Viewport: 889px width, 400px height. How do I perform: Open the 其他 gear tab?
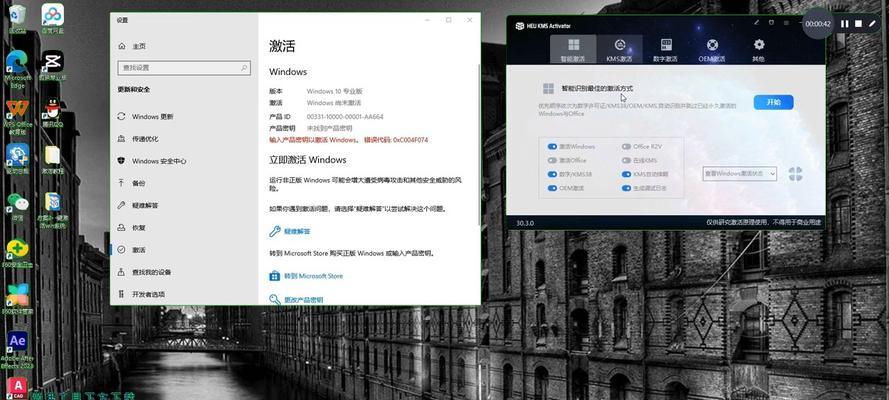pos(758,49)
